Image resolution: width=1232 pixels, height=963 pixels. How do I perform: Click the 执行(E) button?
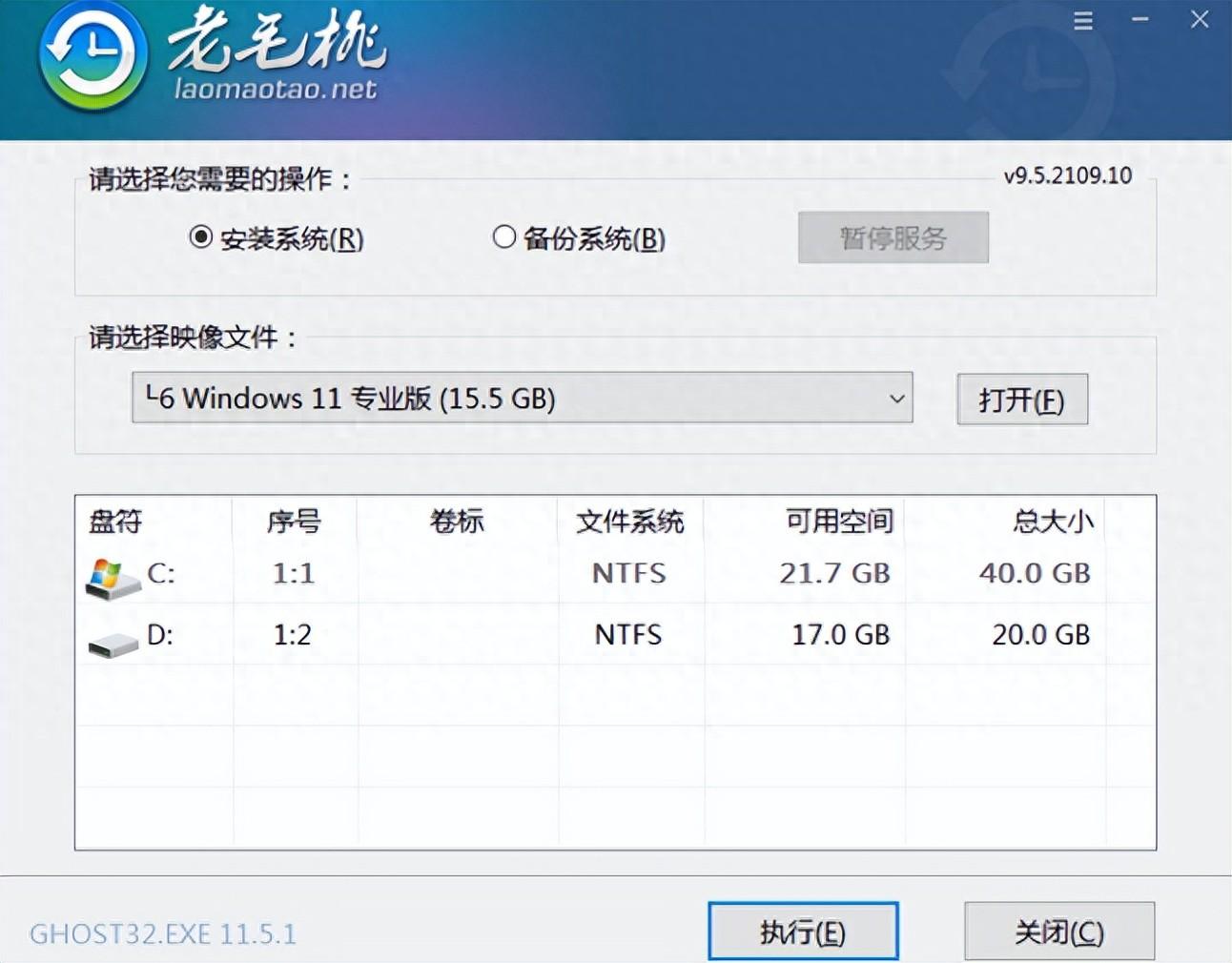tap(803, 931)
